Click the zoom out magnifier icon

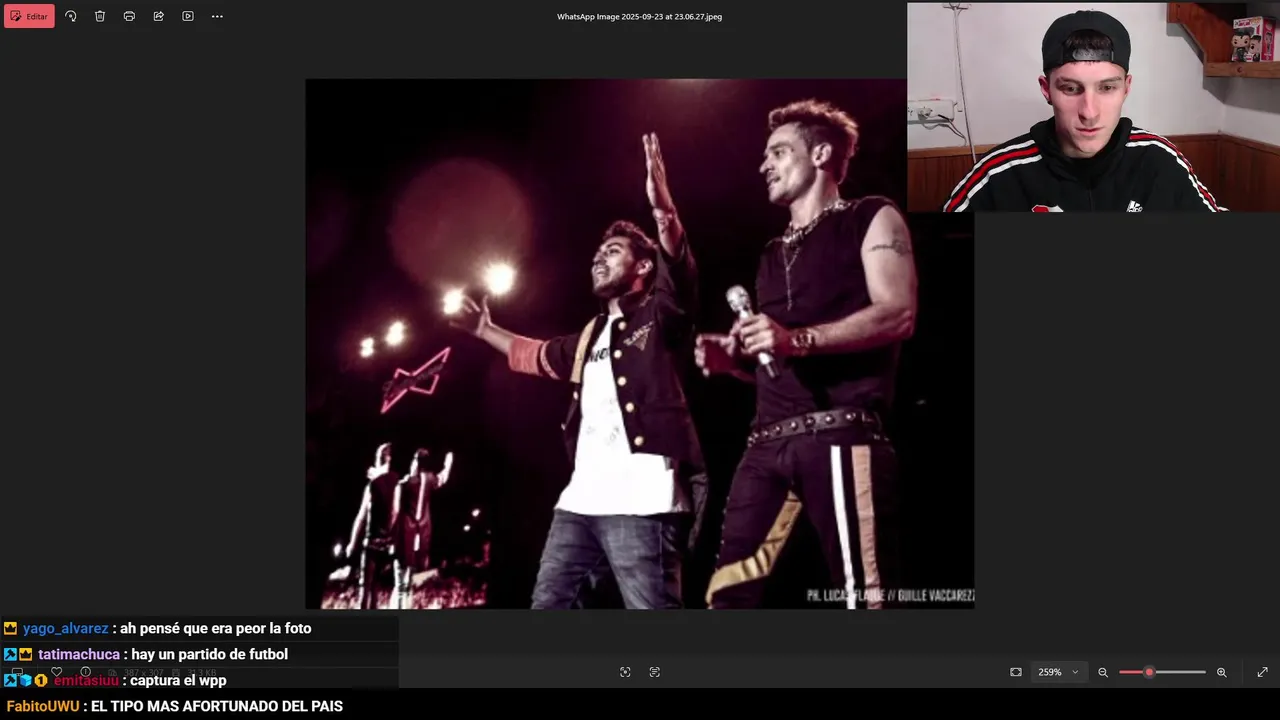pyautogui.click(x=1103, y=672)
